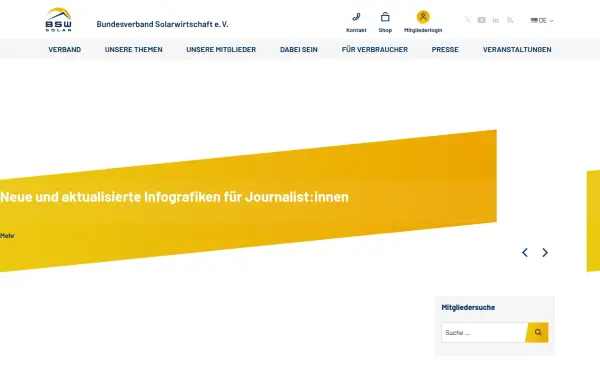Image resolution: width=600 pixels, height=375 pixels.
Task: Open the Infografiken für Journalist:innen headline
Action: pos(174,197)
